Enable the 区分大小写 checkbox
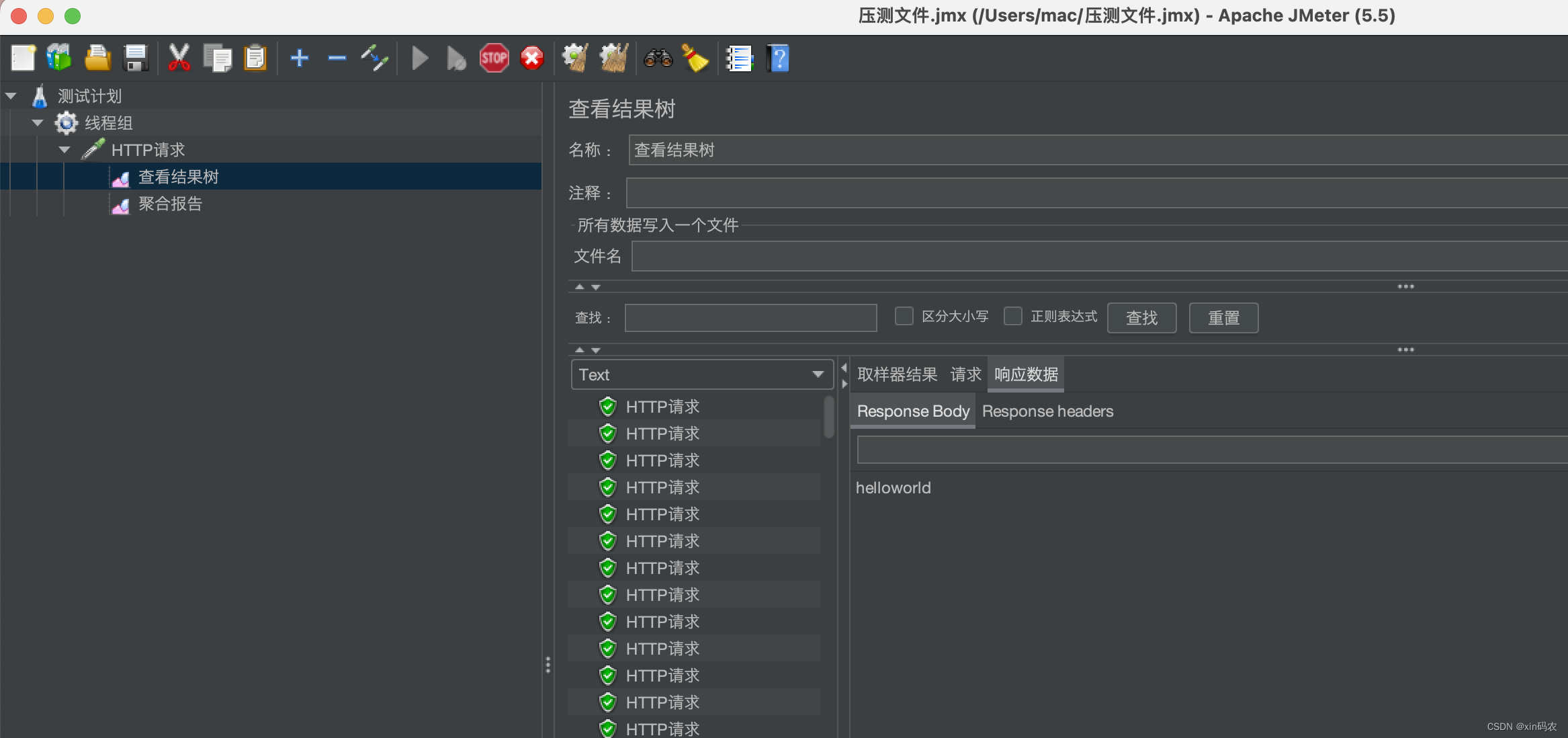This screenshot has height=738, width=1568. (904, 316)
